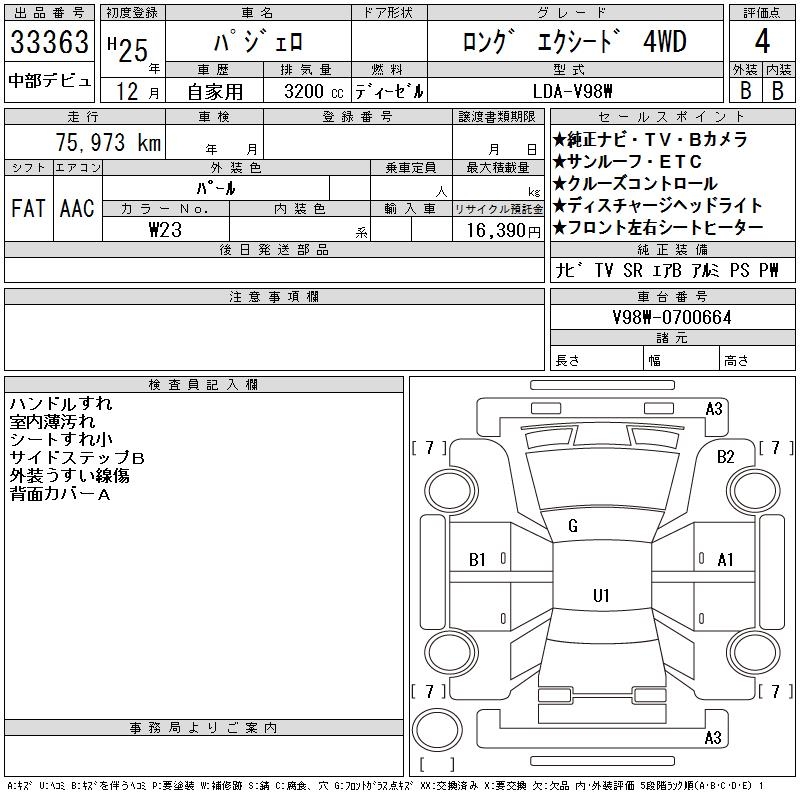Click the 登録番号 header
This screenshot has width=800, height=800.
[x=358, y=116]
